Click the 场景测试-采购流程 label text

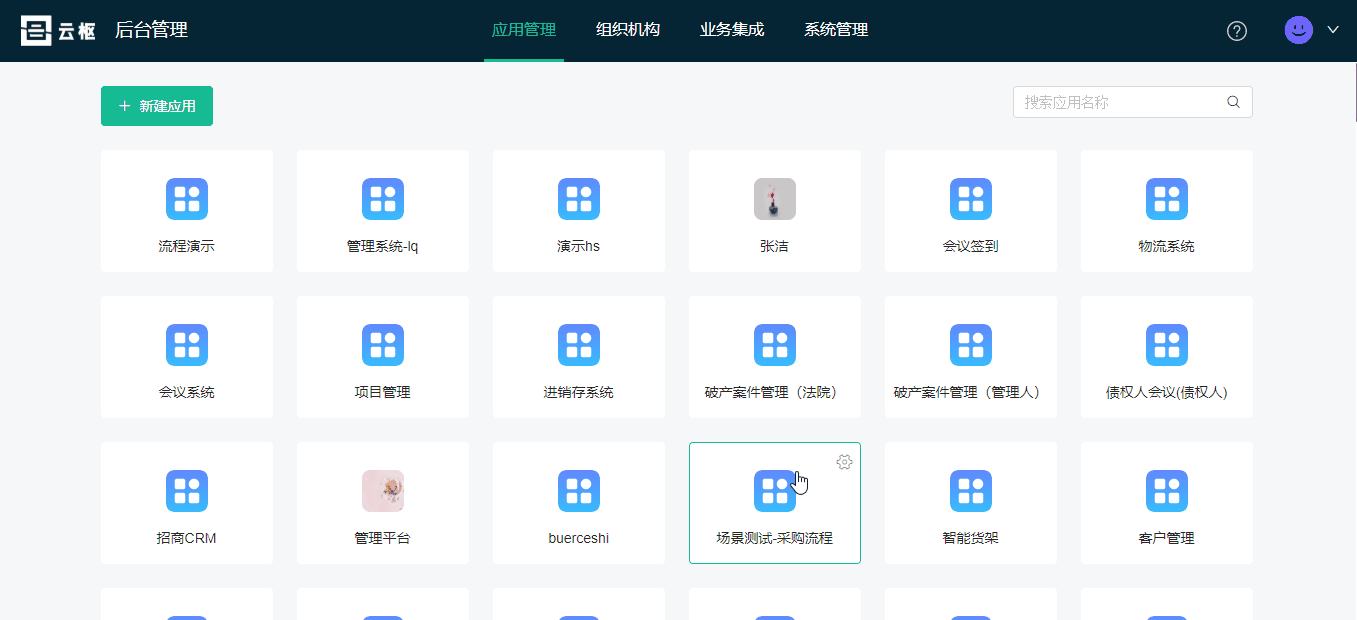pyautogui.click(x=775, y=538)
